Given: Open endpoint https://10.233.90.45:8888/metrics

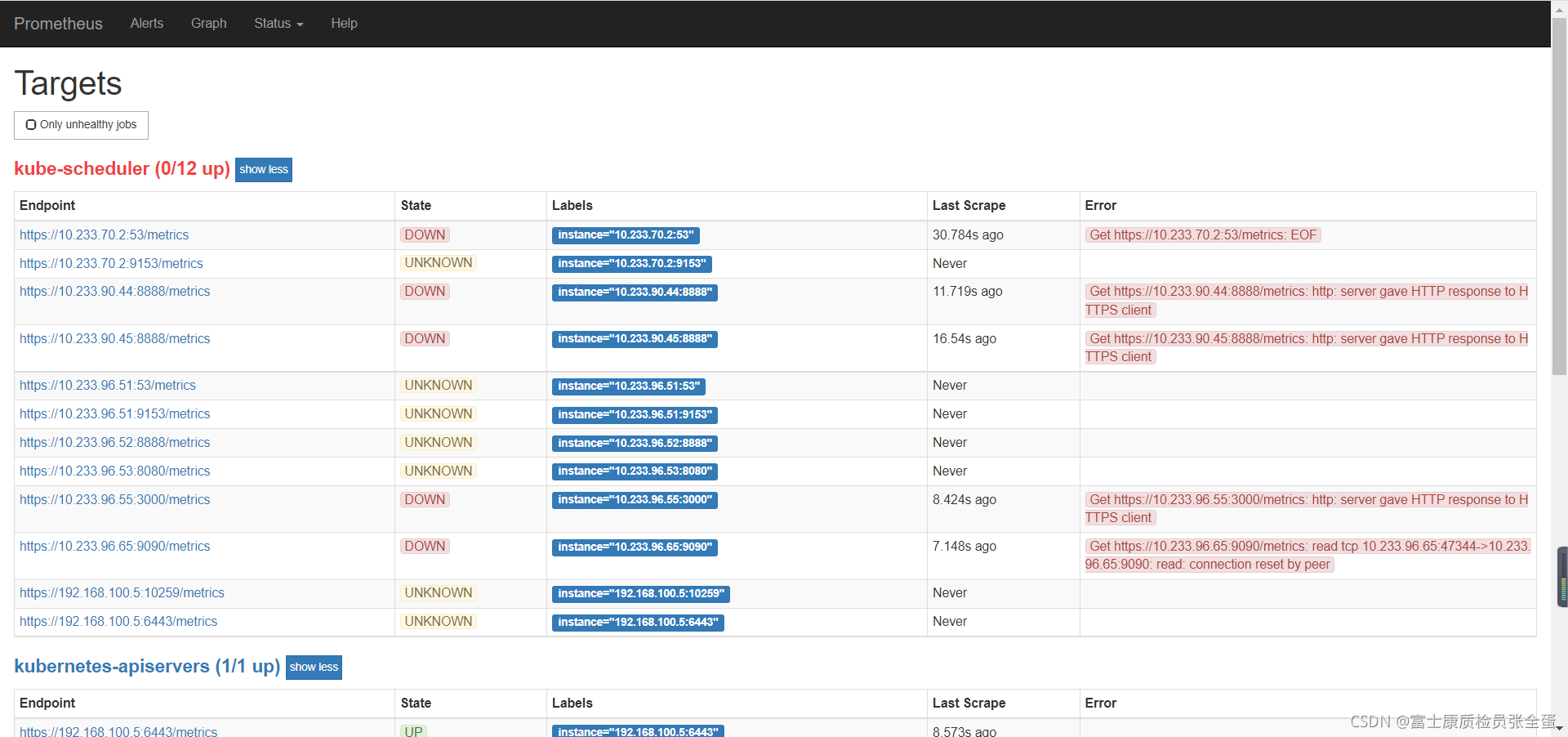Looking at the screenshot, I should pos(114,339).
